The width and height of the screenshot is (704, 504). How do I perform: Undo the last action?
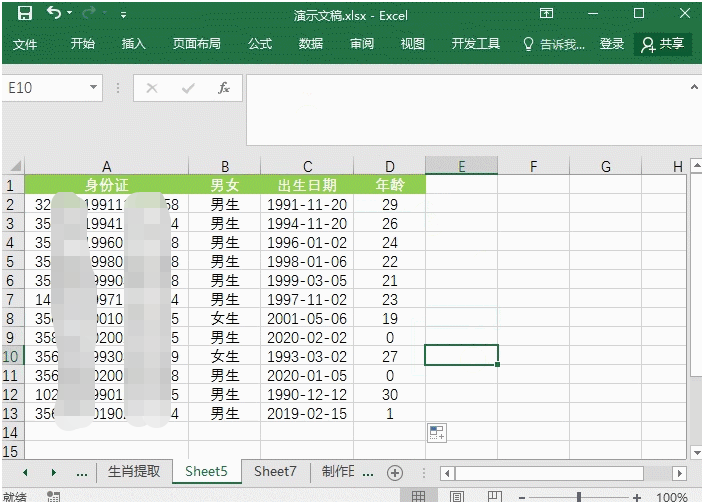pyautogui.click(x=53, y=13)
